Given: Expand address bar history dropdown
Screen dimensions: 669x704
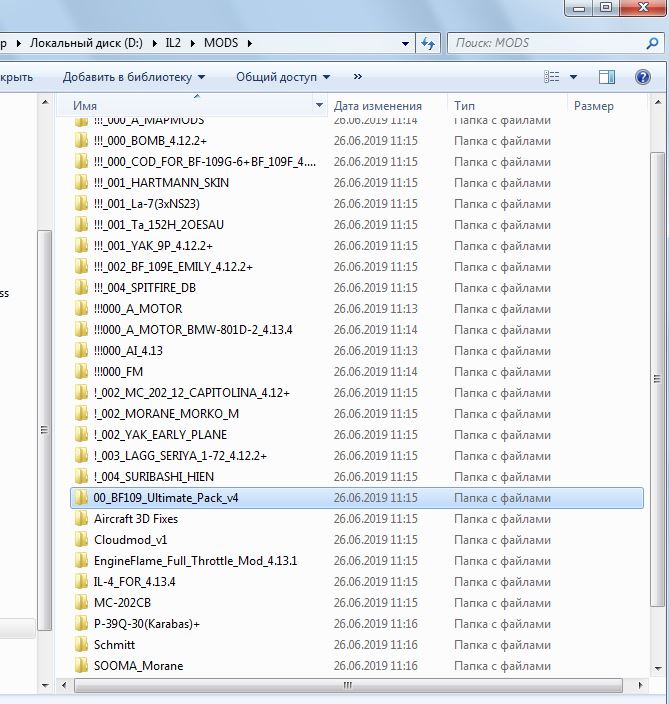Looking at the screenshot, I should [405, 44].
